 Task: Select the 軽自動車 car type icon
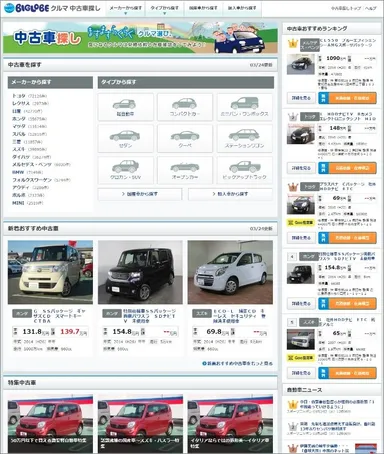(x=125, y=107)
